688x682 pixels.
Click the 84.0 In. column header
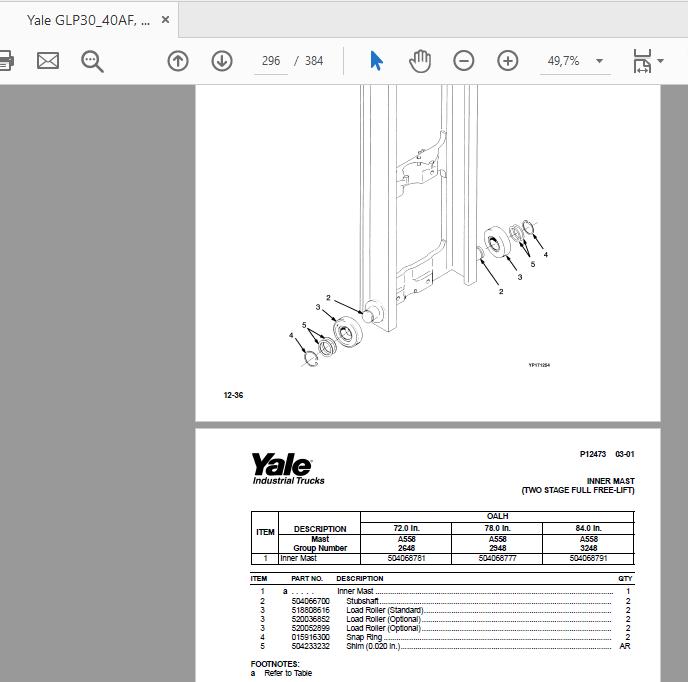[588, 528]
